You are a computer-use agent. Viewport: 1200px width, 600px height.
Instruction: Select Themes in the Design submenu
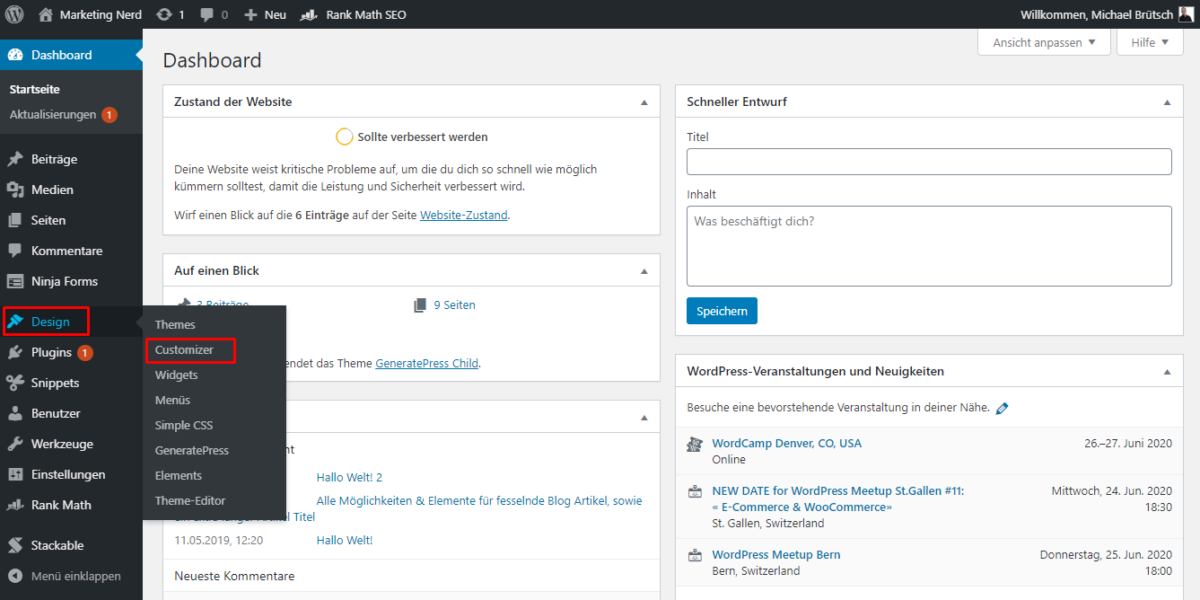(175, 325)
